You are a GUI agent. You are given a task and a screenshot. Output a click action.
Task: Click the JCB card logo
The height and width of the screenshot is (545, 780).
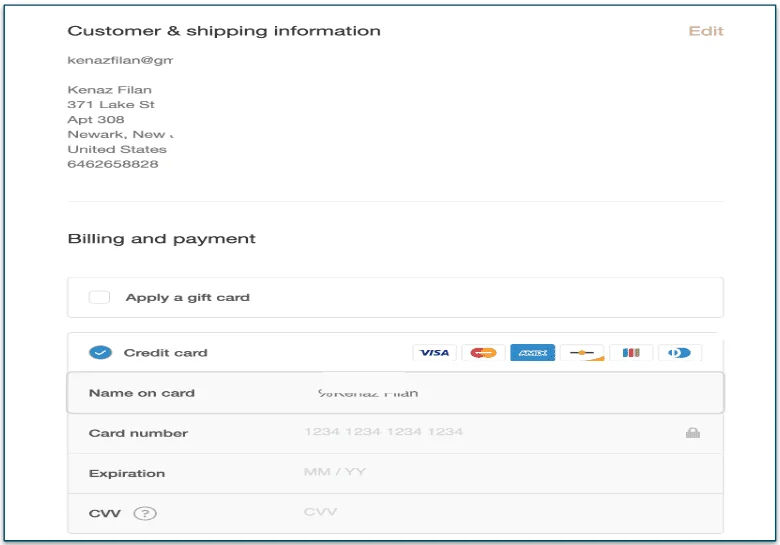(x=630, y=353)
